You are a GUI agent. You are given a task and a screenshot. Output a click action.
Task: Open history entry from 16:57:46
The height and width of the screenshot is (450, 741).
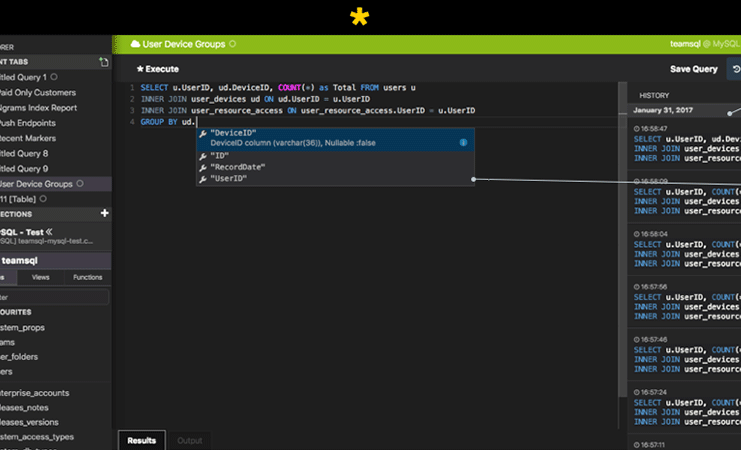click(684, 355)
